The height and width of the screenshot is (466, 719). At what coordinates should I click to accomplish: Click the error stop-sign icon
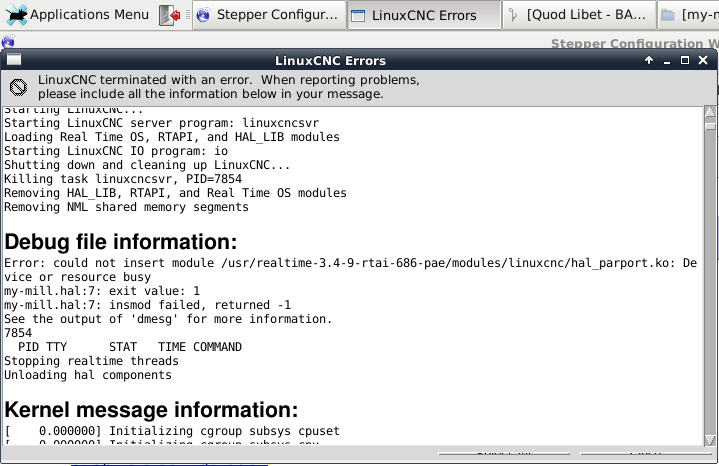[18, 87]
